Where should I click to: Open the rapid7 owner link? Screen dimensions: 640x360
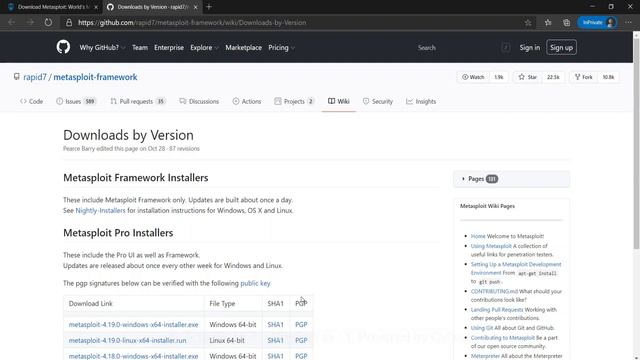point(35,77)
